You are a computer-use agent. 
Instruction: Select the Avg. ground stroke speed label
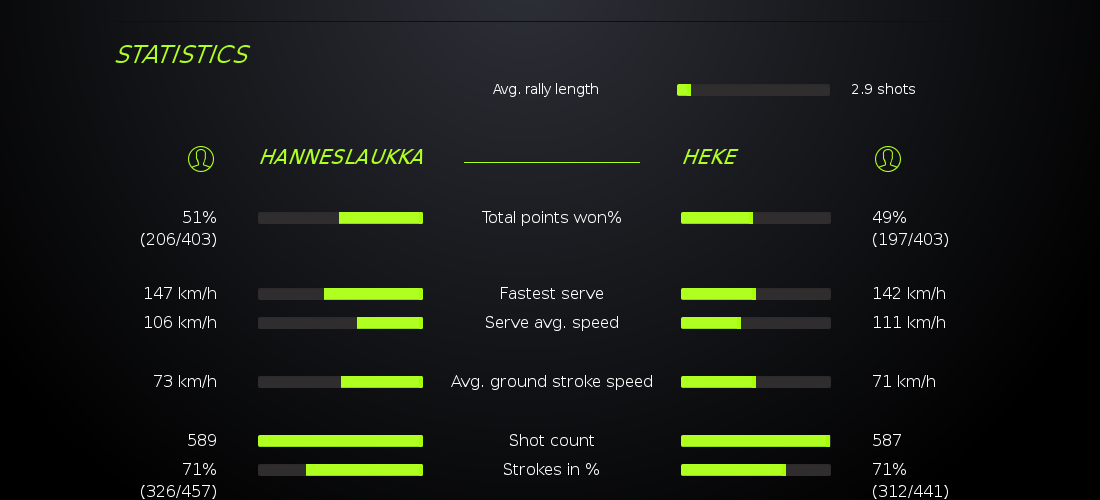tap(551, 381)
